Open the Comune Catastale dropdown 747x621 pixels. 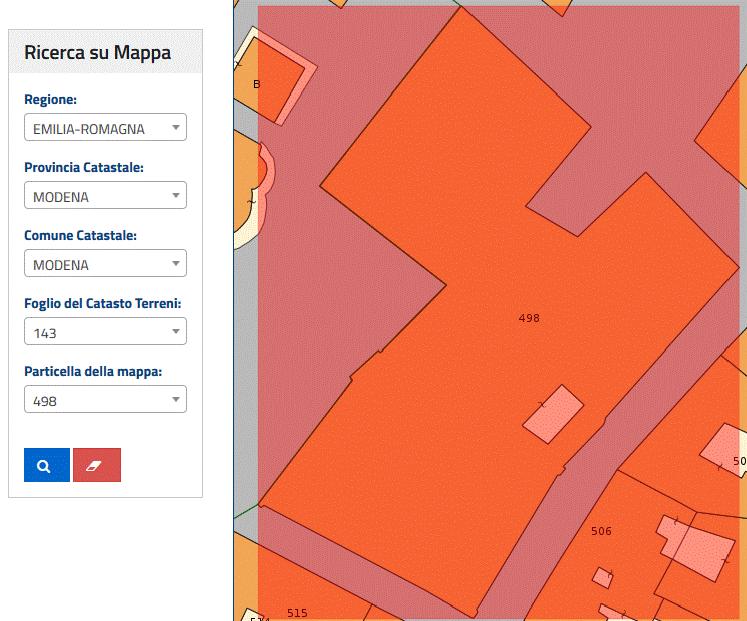105,264
